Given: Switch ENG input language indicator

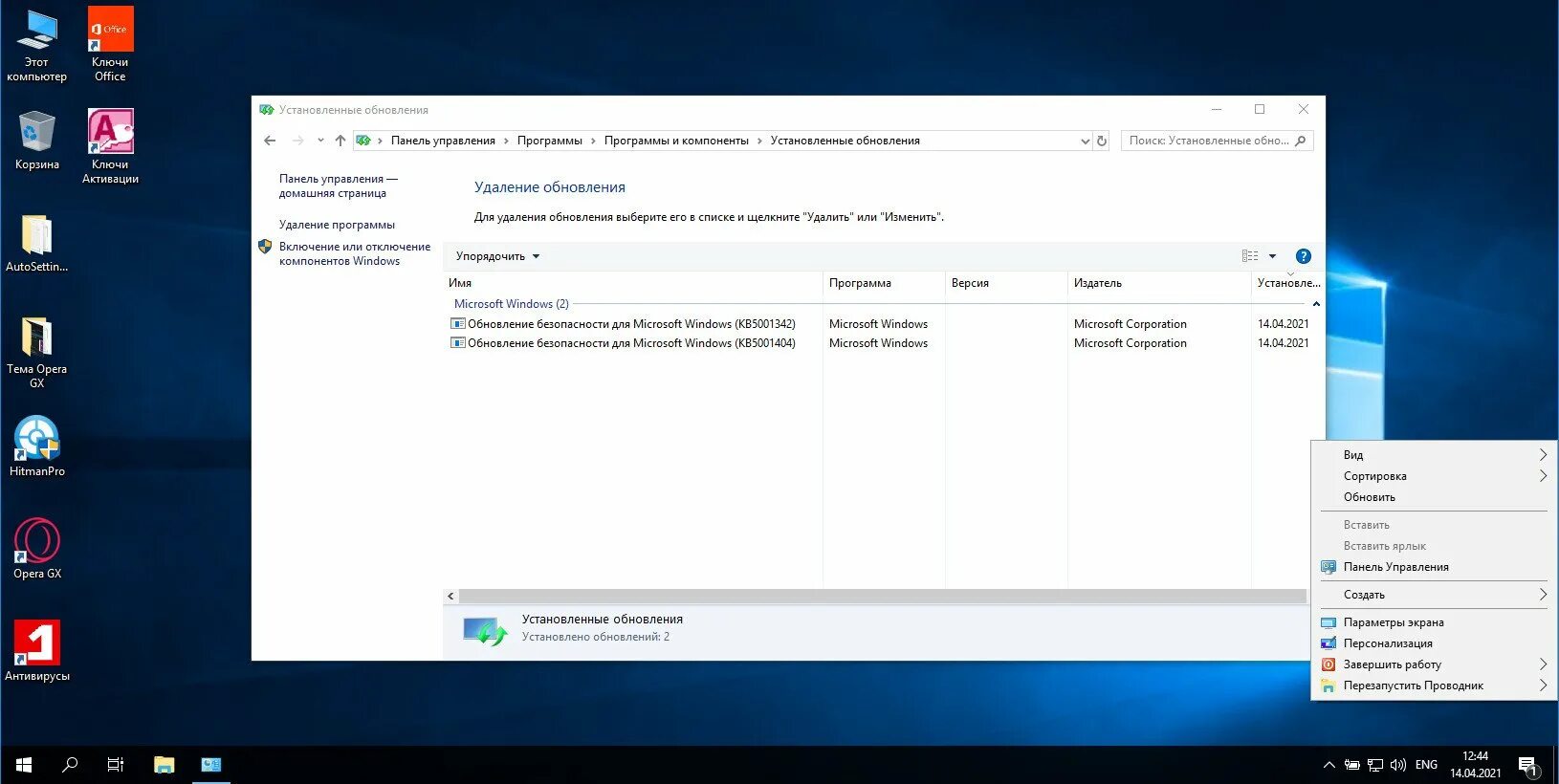Looking at the screenshot, I should tap(1426, 765).
